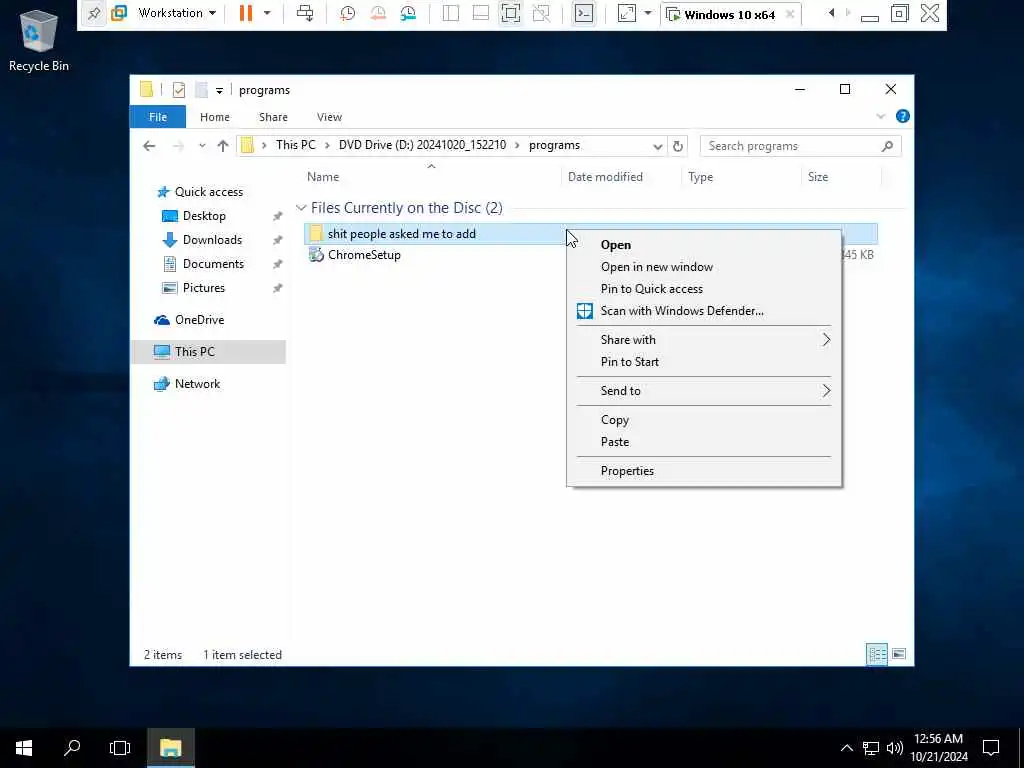Click the properties checkmark icon in Explorer title bar

pos(178,90)
